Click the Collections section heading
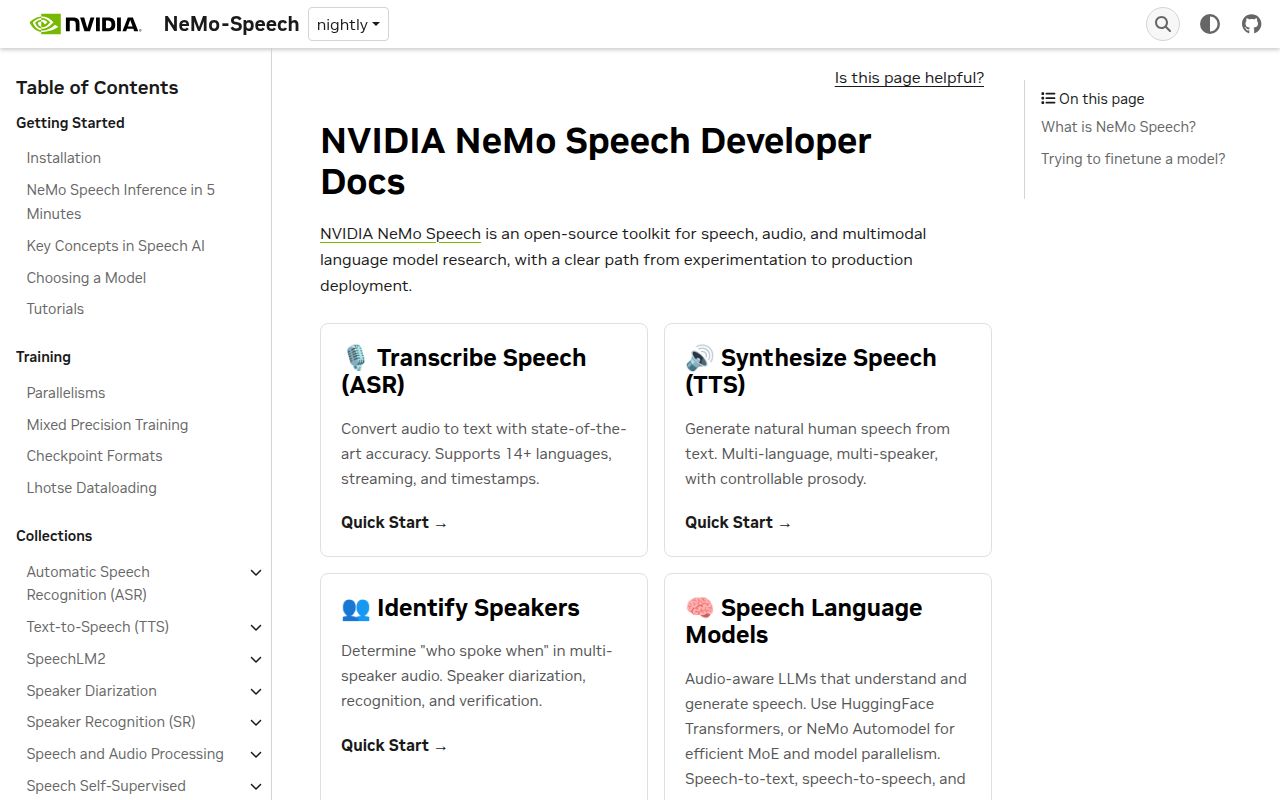Image resolution: width=1280 pixels, height=800 pixels. (x=54, y=536)
